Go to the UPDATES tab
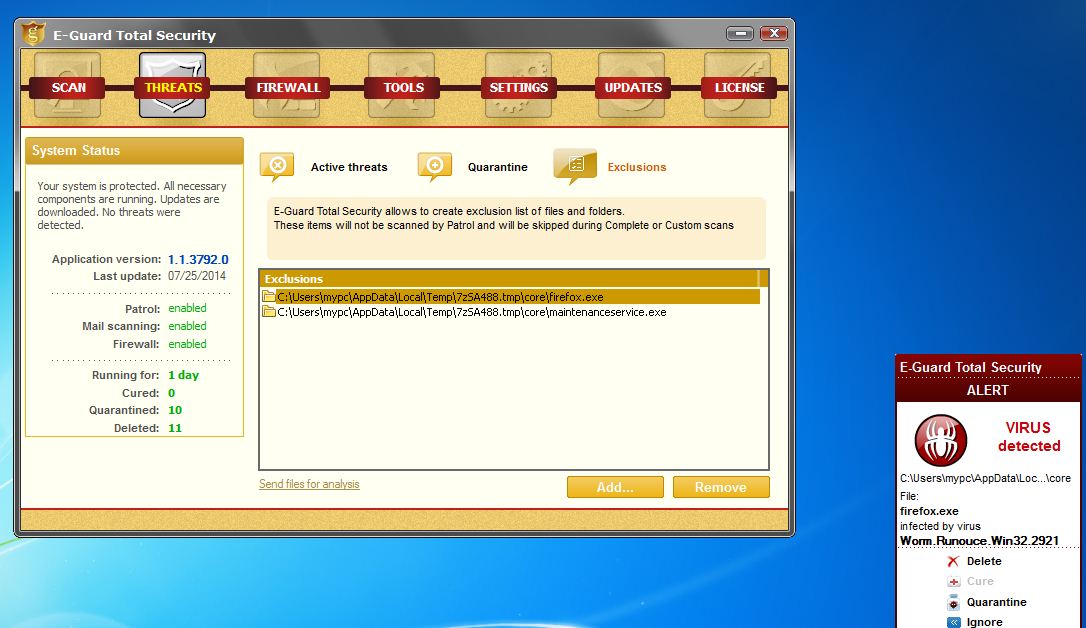 (x=632, y=87)
